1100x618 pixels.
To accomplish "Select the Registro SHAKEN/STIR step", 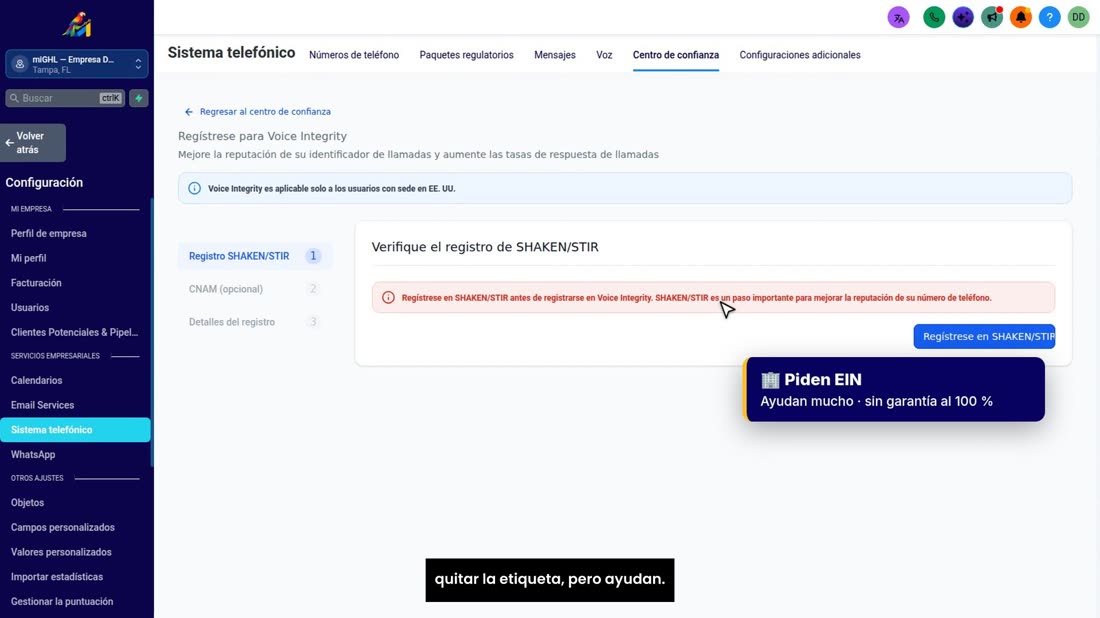I will click(x=255, y=256).
